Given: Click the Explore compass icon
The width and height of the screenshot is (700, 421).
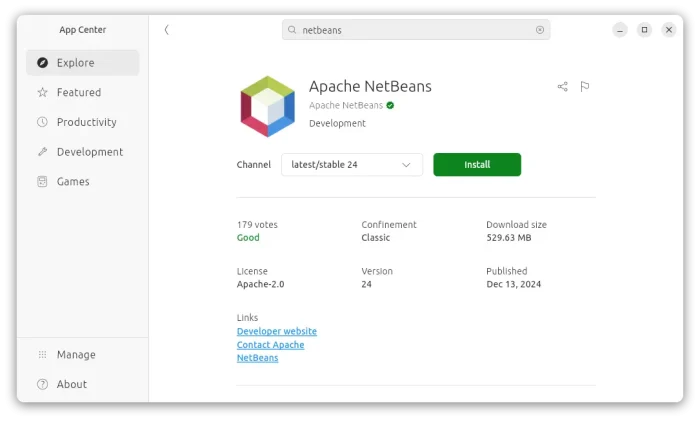Looking at the screenshot, I should 42,63.
